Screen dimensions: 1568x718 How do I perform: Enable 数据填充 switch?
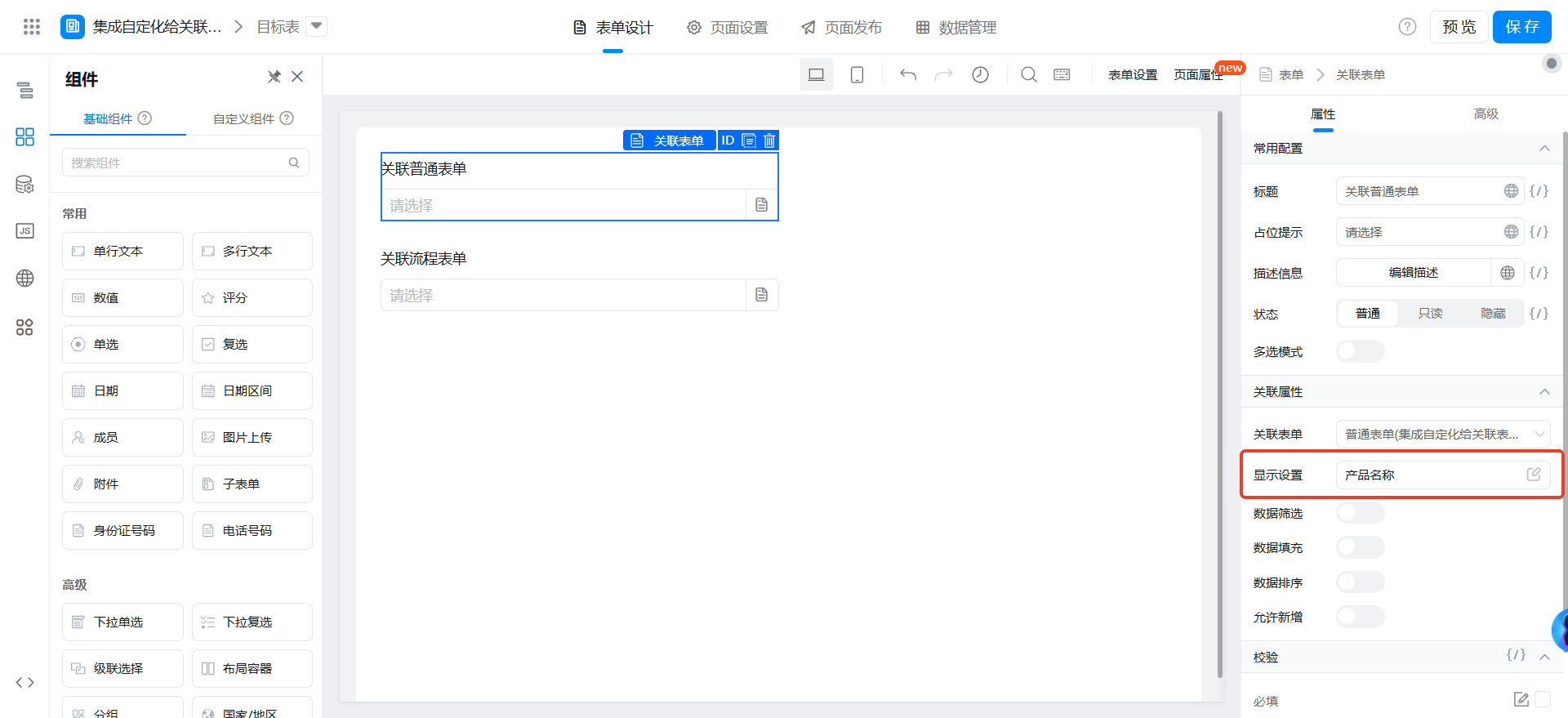[1360, 547]
